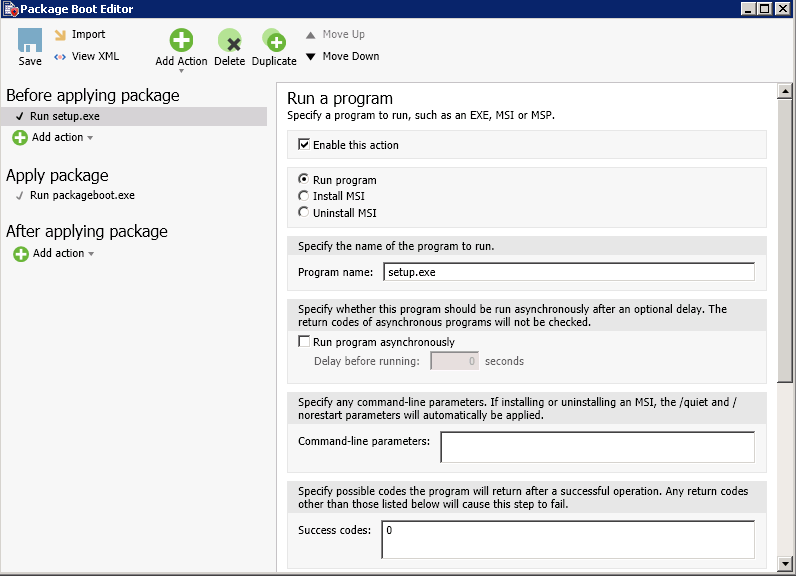Click the Delete toolbar icon

coord(230,41)
